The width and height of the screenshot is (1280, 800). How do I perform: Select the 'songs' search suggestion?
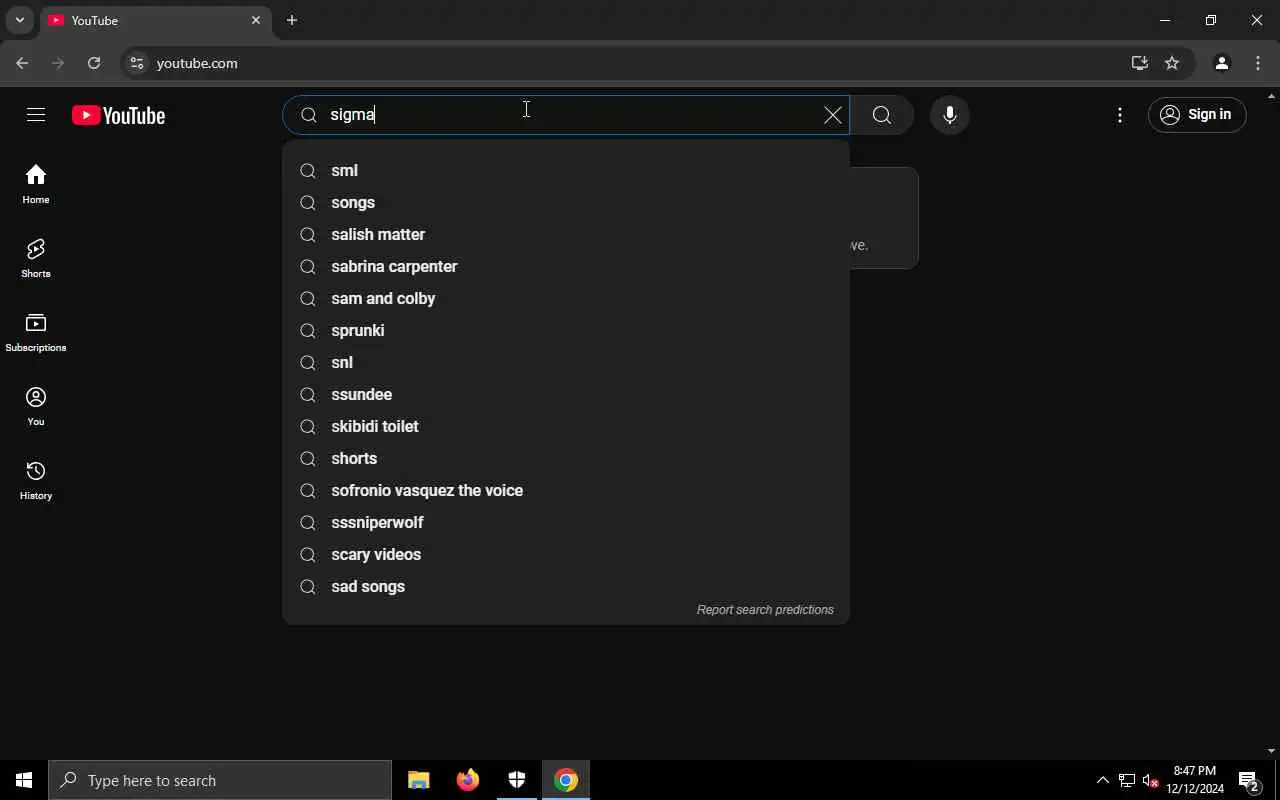[x=566, y=202]
